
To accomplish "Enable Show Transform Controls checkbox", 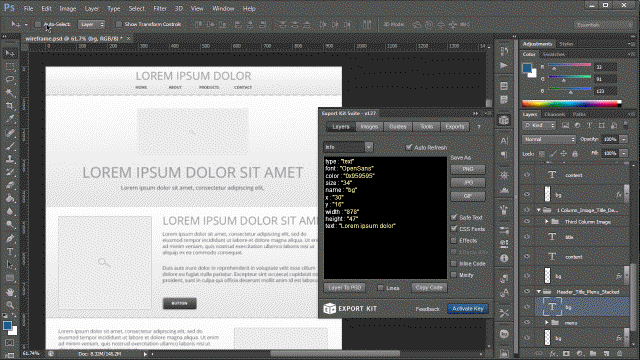I will 119,24.
